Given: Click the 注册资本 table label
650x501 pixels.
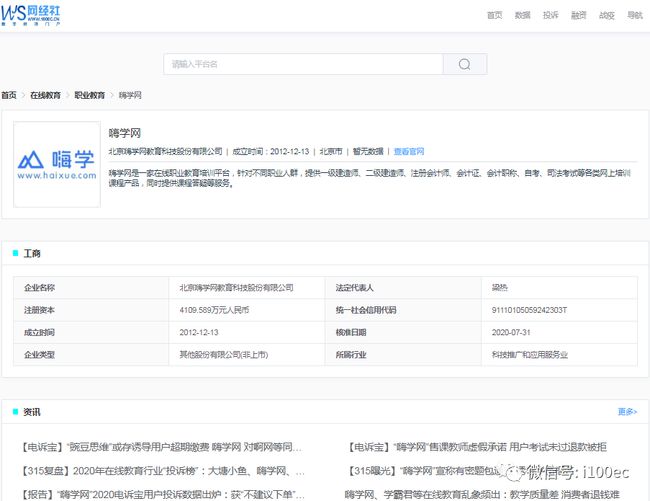Looking at the screenshot, I should pos(39,310).
